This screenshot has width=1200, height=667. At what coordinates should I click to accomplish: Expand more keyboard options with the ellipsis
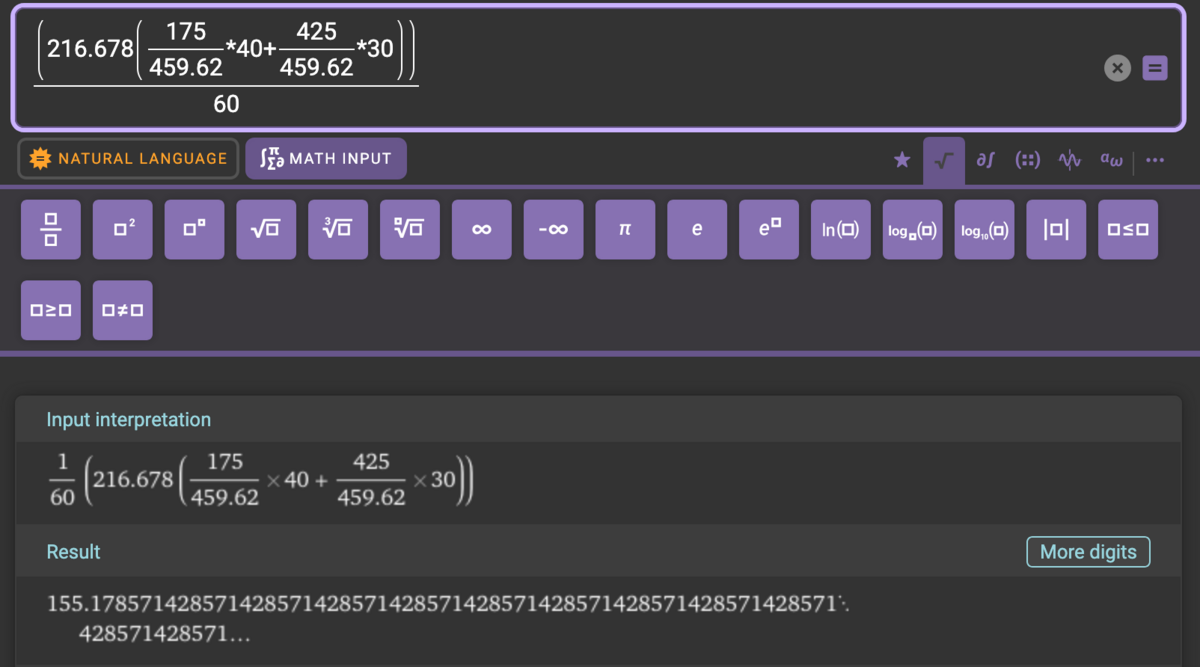pyautogui.click(x=1155, y=160)
